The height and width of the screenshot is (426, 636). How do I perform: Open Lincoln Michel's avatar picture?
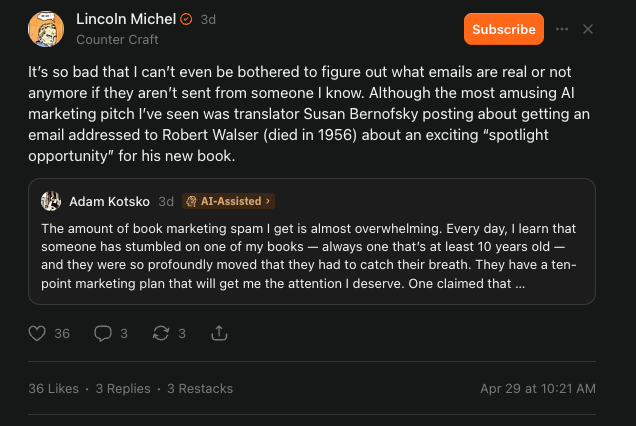46,29
